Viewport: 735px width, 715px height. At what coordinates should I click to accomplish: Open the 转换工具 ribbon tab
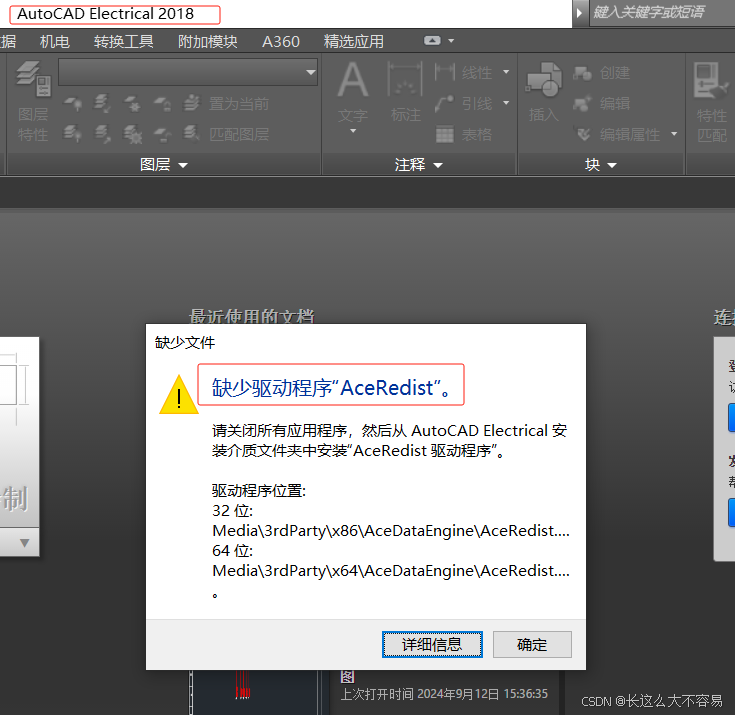(123, 42)
